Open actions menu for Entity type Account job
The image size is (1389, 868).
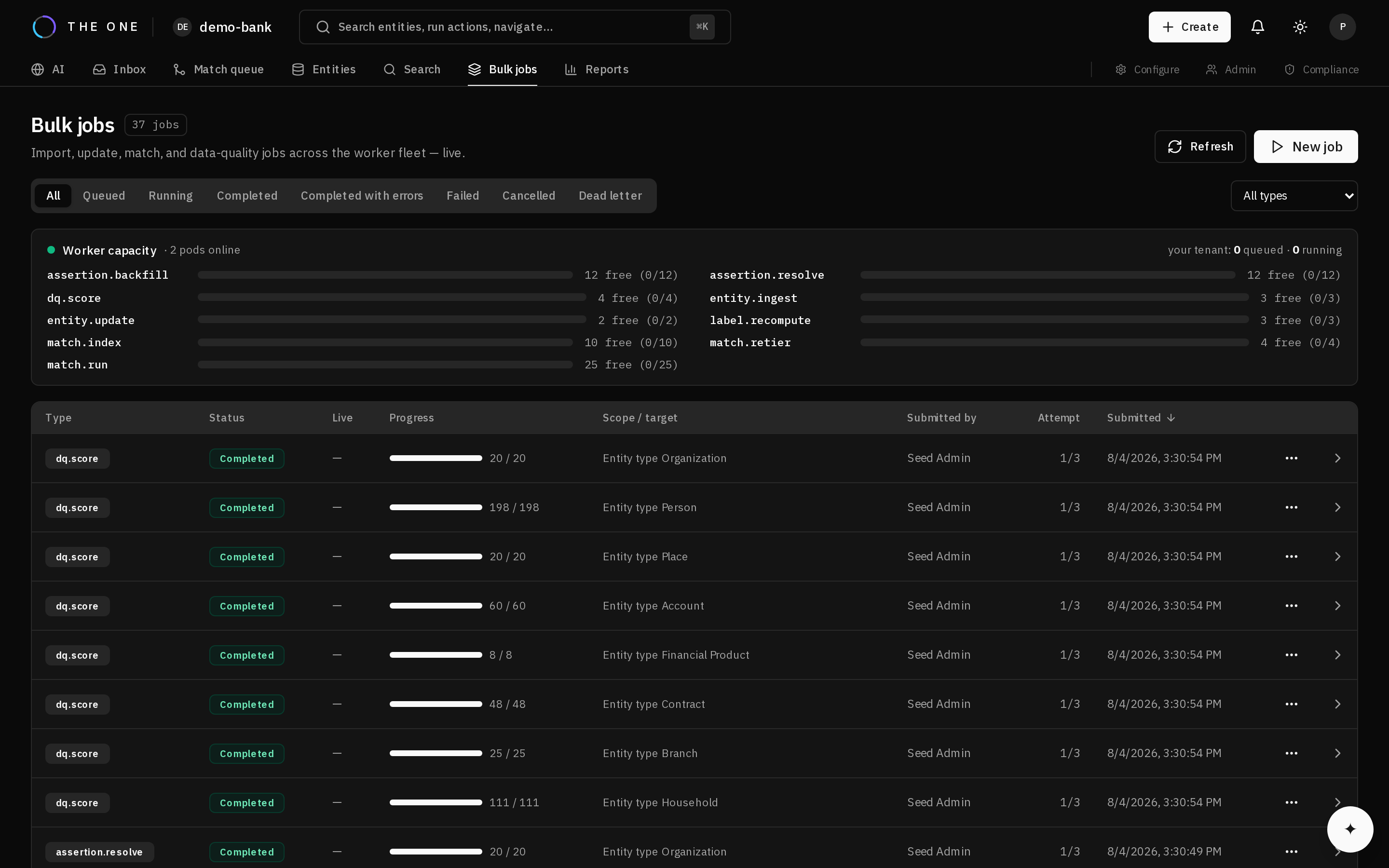coord(1292,606)
